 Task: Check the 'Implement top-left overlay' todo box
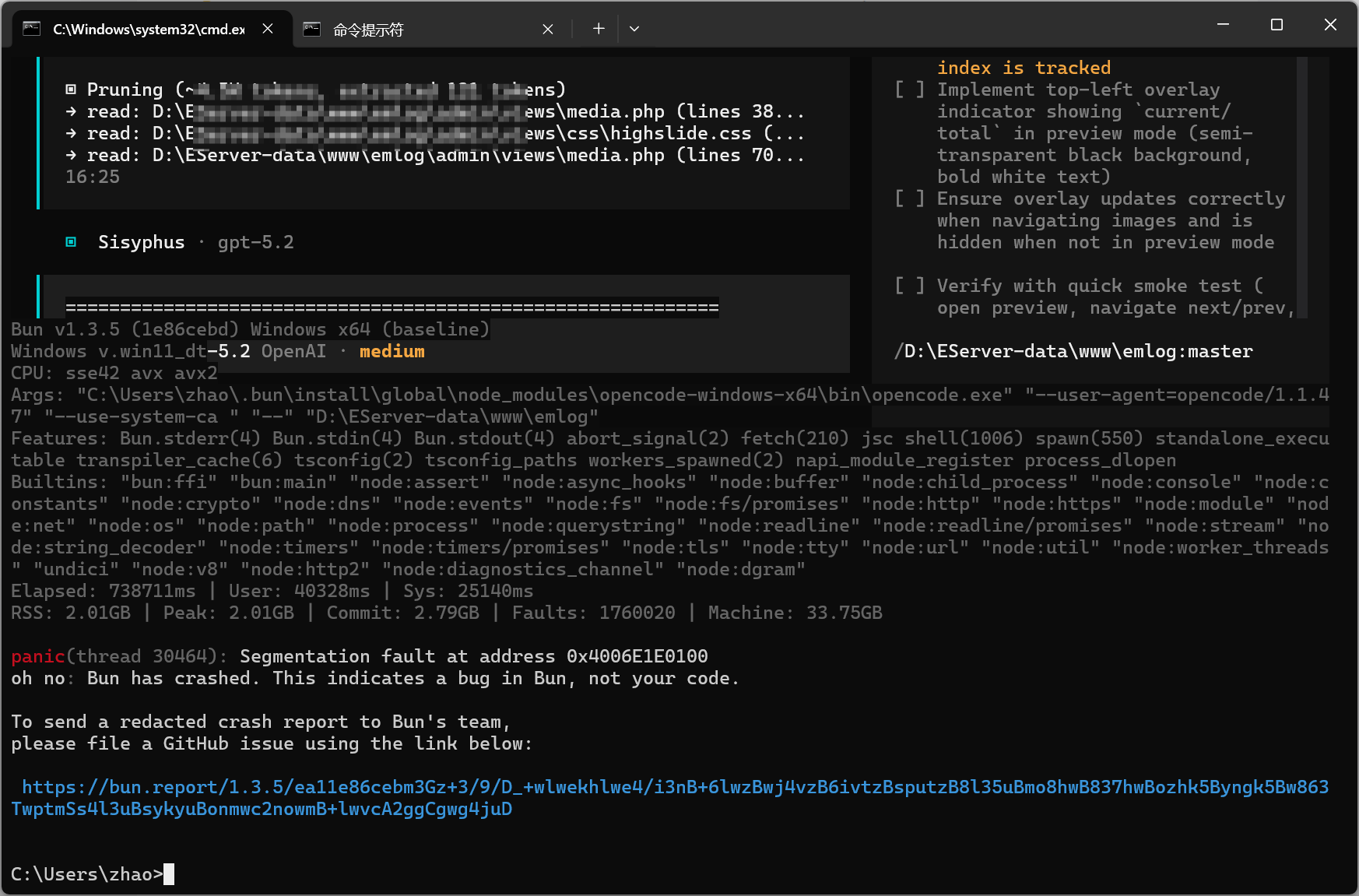[909, 90]
